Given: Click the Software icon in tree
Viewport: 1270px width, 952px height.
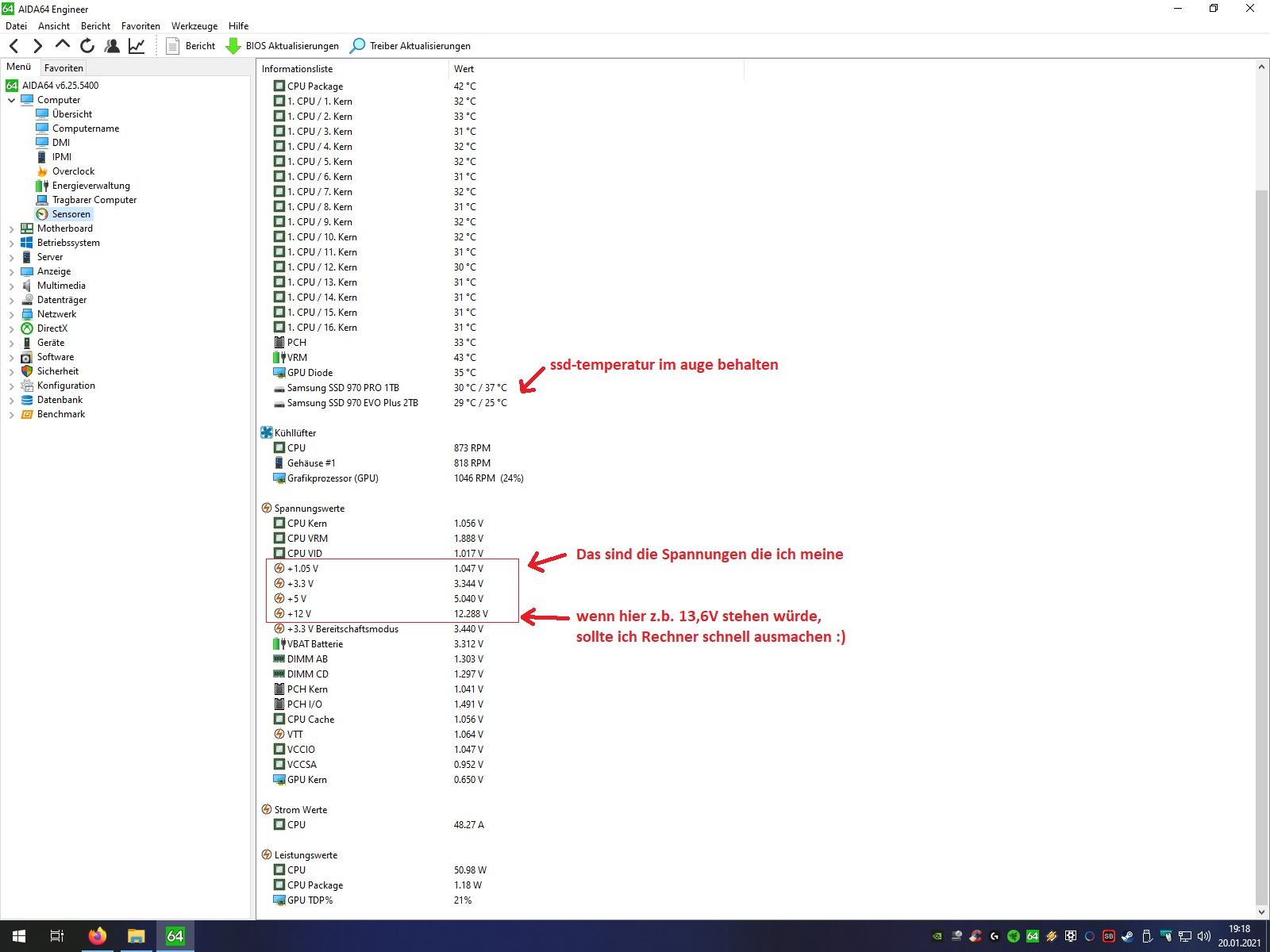Looking at the screenshot, I should pyautogui.click(x=27, y=357).
